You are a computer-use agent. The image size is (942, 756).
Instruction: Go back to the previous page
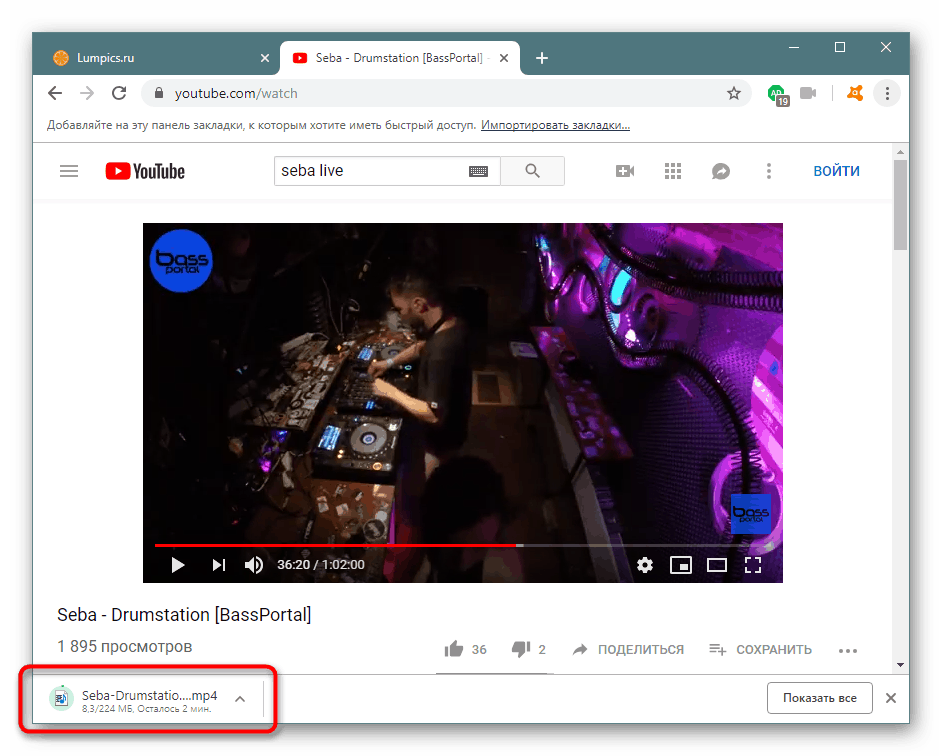[55, 93]
